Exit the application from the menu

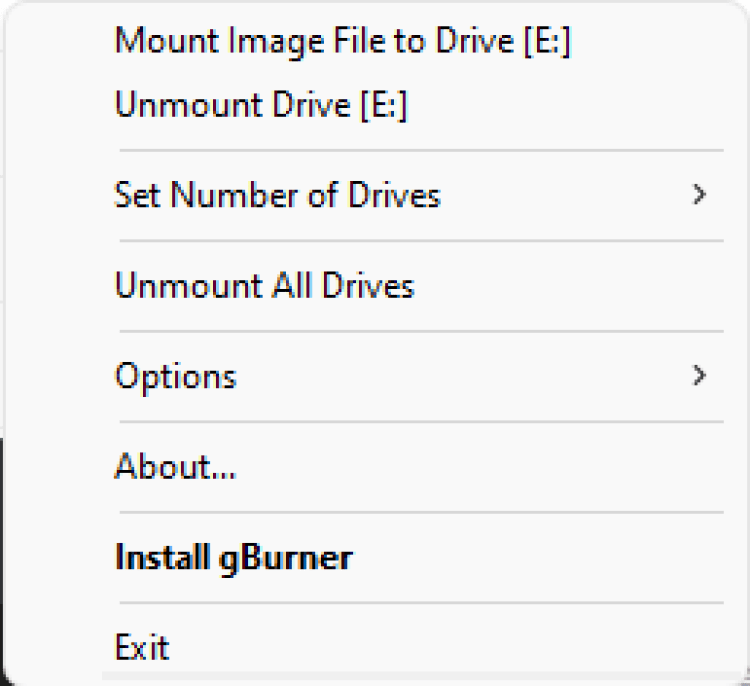click(x=142, y=648)
